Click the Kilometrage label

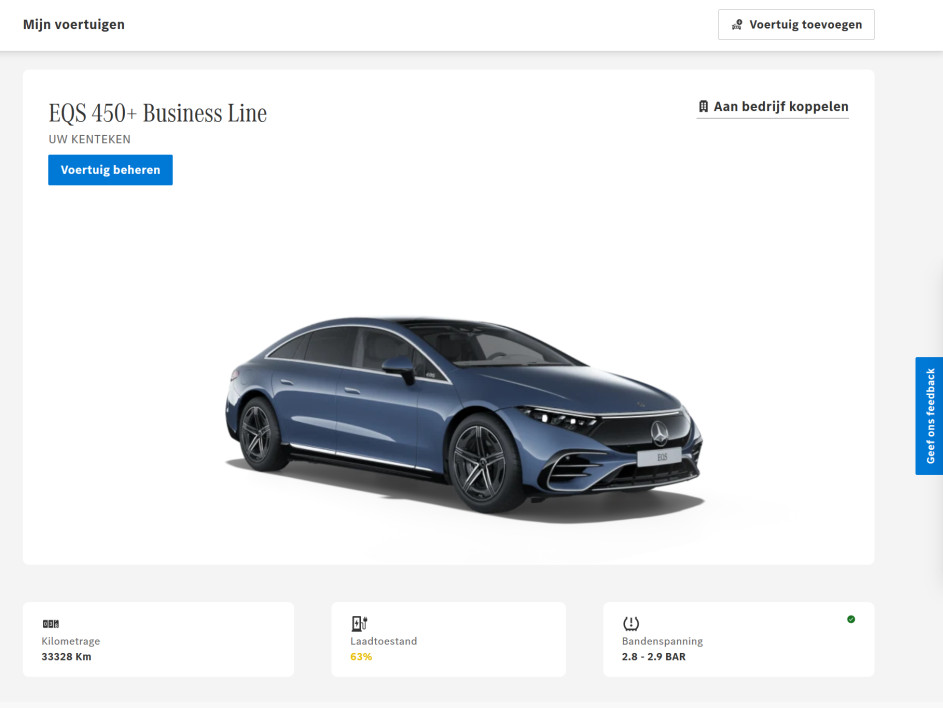pyautogui.click(x=70, y=641)
